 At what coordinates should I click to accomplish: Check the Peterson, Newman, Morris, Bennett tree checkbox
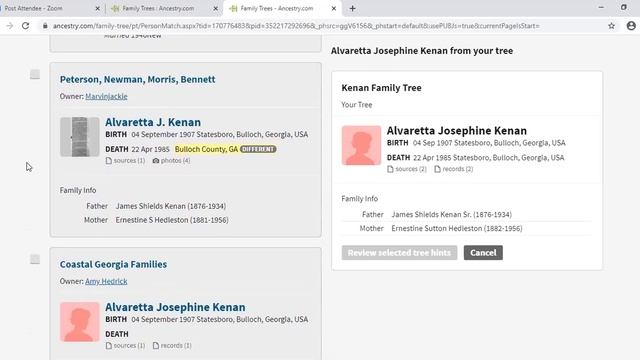35,74
